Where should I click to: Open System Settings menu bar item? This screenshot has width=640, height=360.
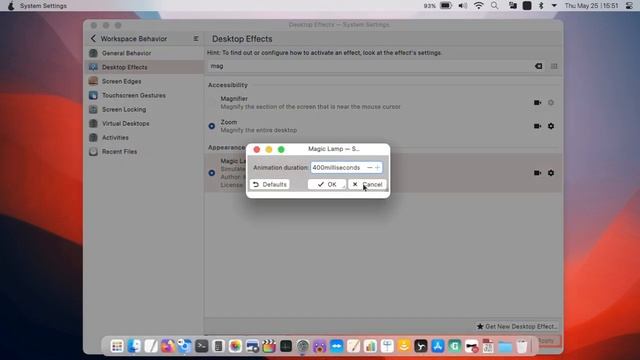[x=43, y=6]
